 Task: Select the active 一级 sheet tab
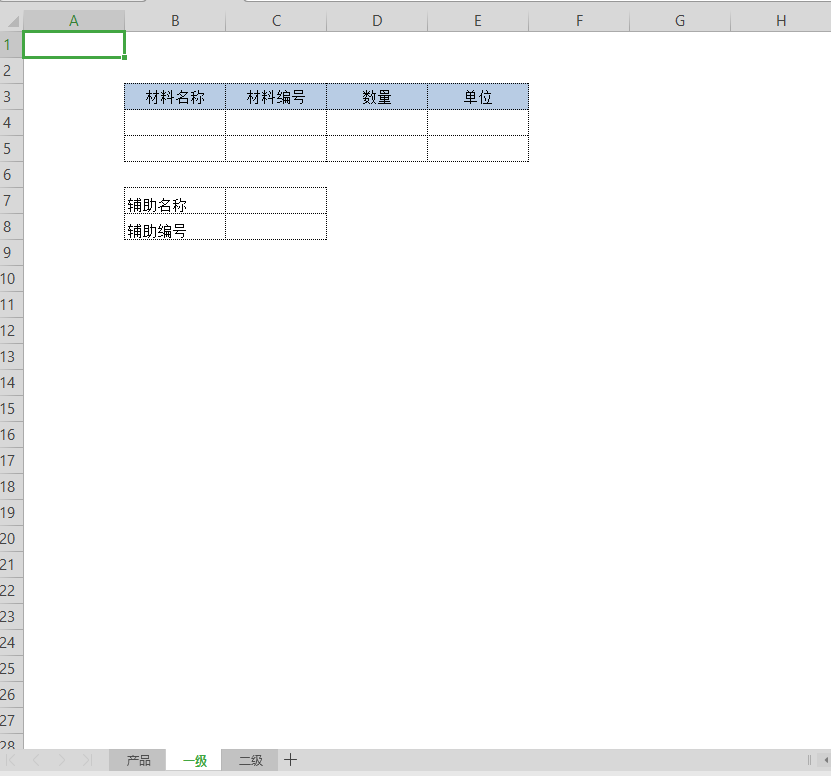click(195, 761)
